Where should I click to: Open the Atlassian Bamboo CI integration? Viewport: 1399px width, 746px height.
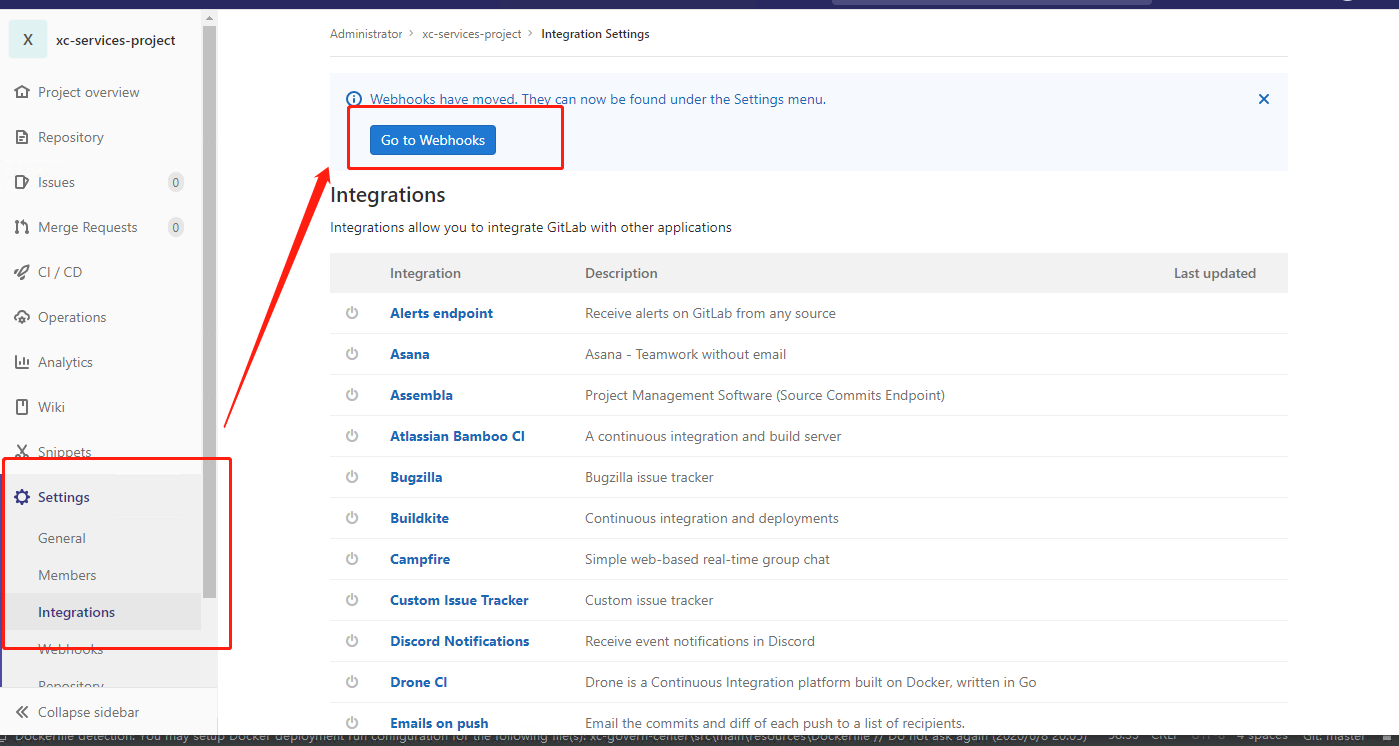point(457,436)
